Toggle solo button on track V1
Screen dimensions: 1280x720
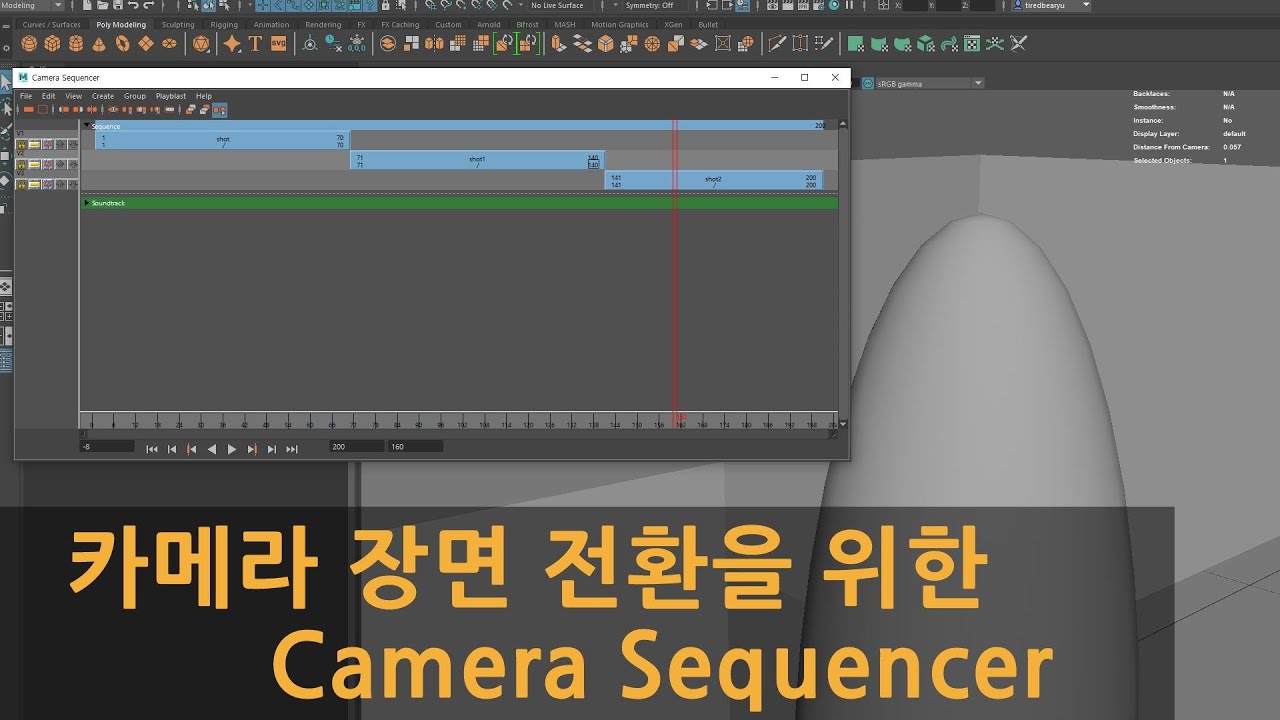click(x=47, y=145)
